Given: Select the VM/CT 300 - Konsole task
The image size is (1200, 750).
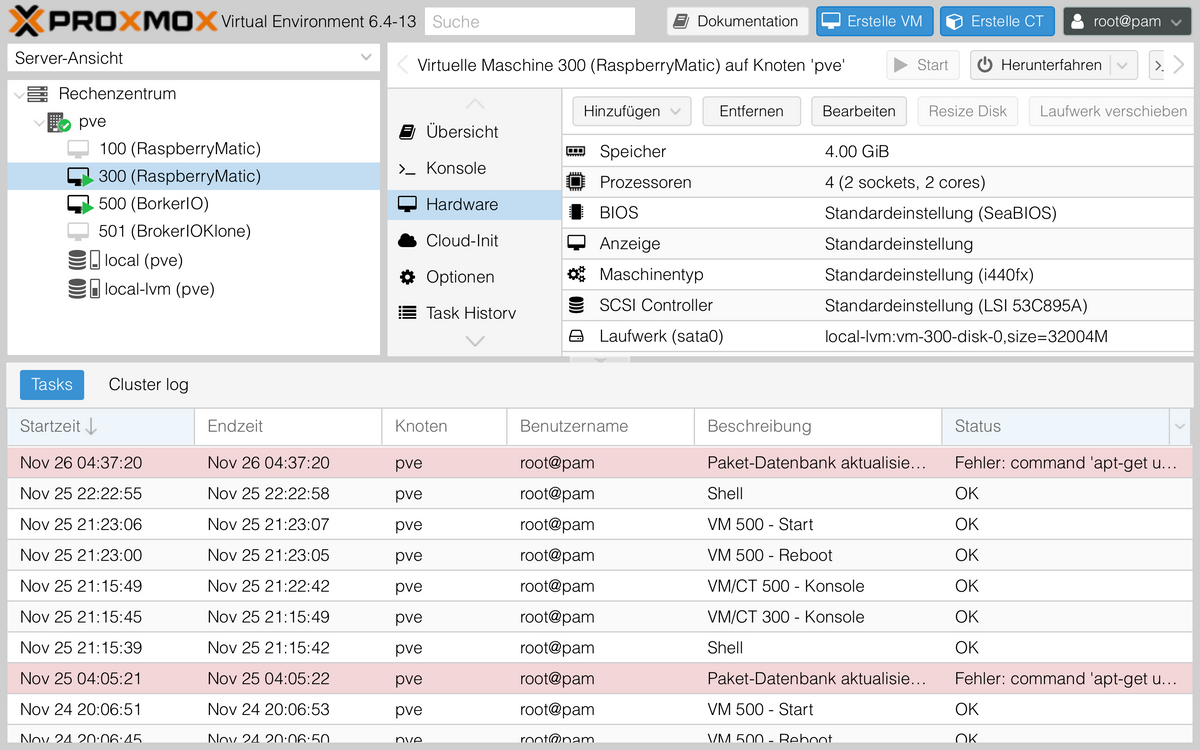Looking at the screenshot, I should click(600, 617).
